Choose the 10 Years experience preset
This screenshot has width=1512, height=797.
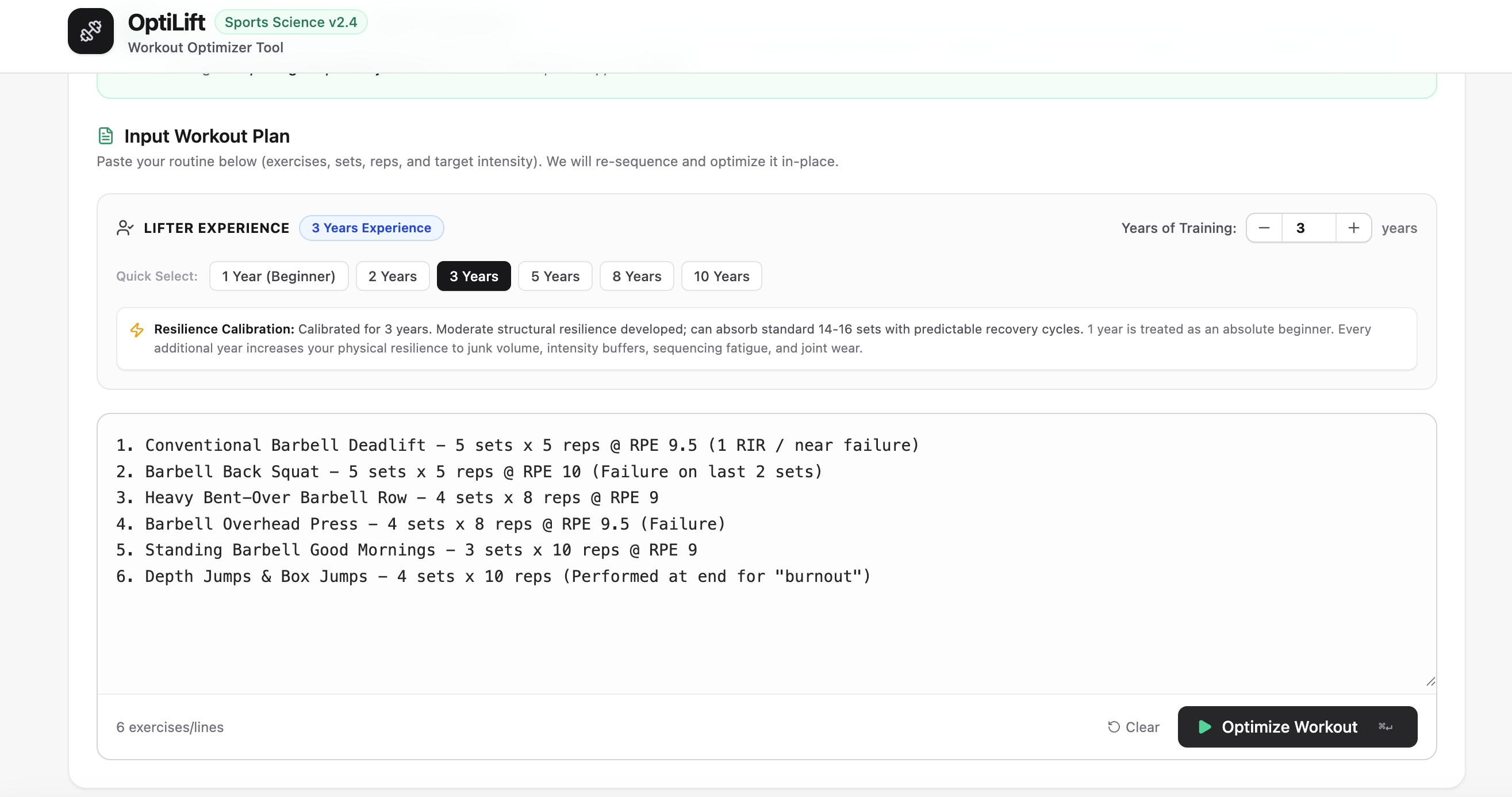[x=722, y=276]
